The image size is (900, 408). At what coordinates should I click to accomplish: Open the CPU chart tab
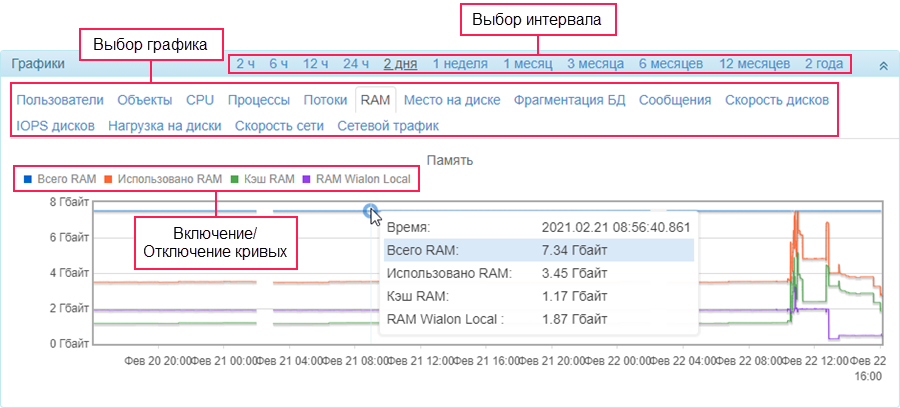pyautogui.click(x=200, y=100)
